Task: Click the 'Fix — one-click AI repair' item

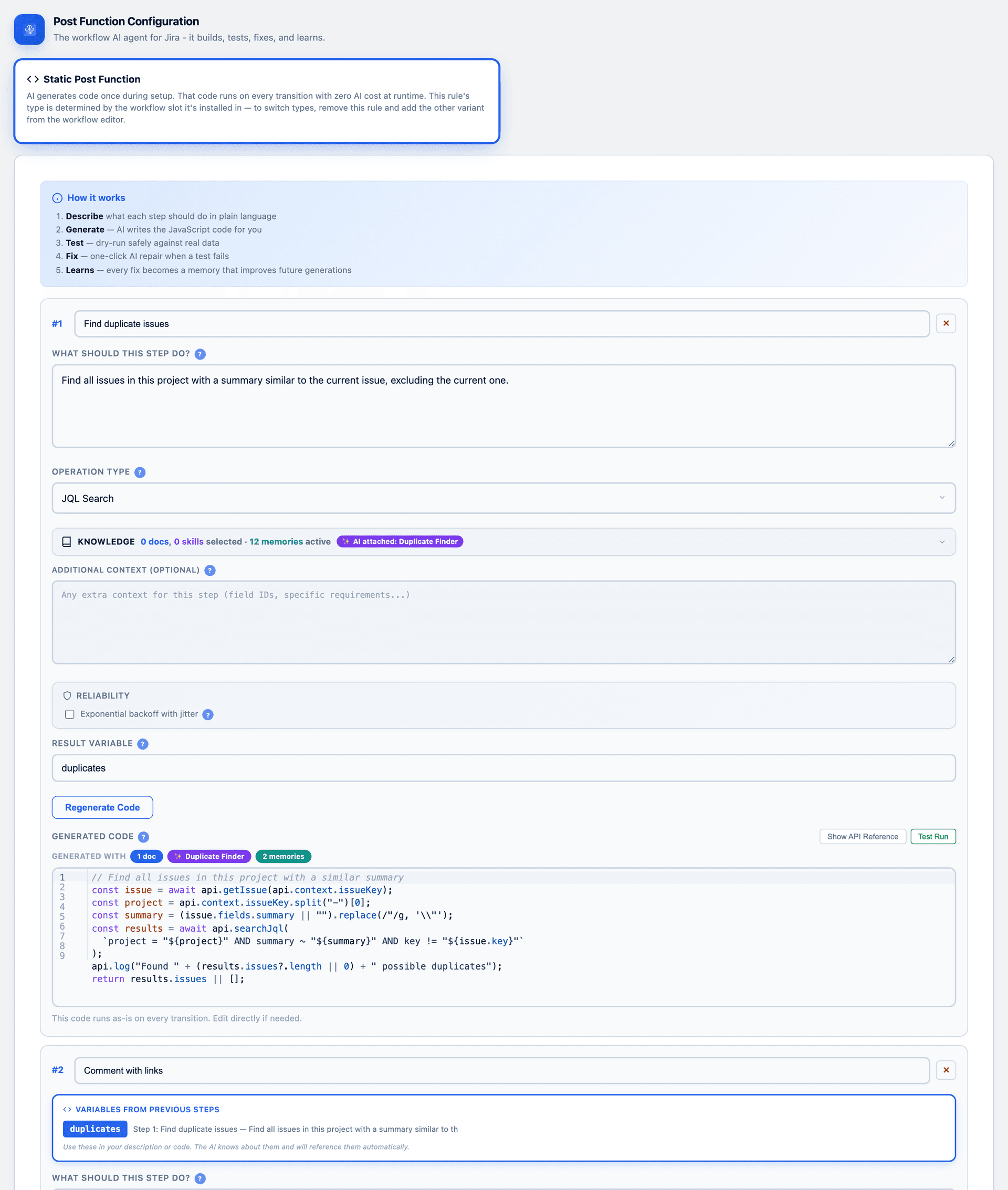Action: pyautogui.click(x=147, y=257)
